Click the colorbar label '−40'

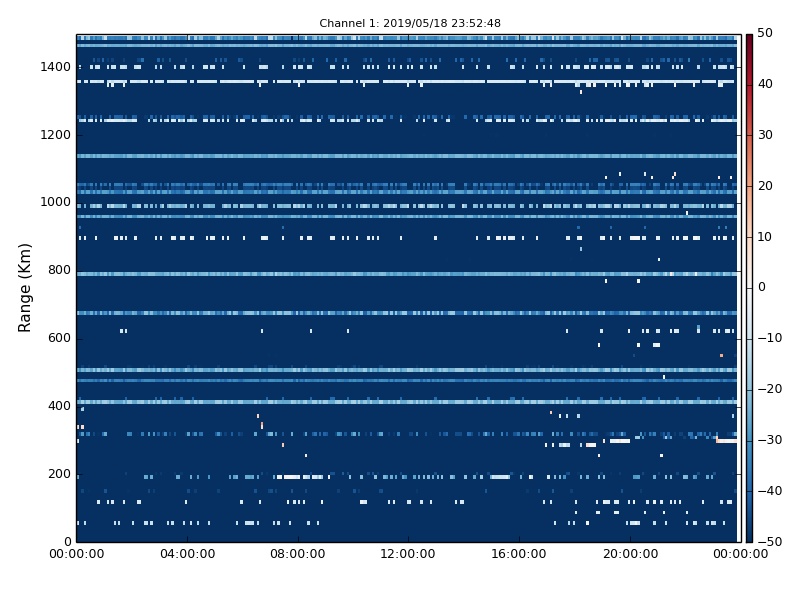point(769,491)
